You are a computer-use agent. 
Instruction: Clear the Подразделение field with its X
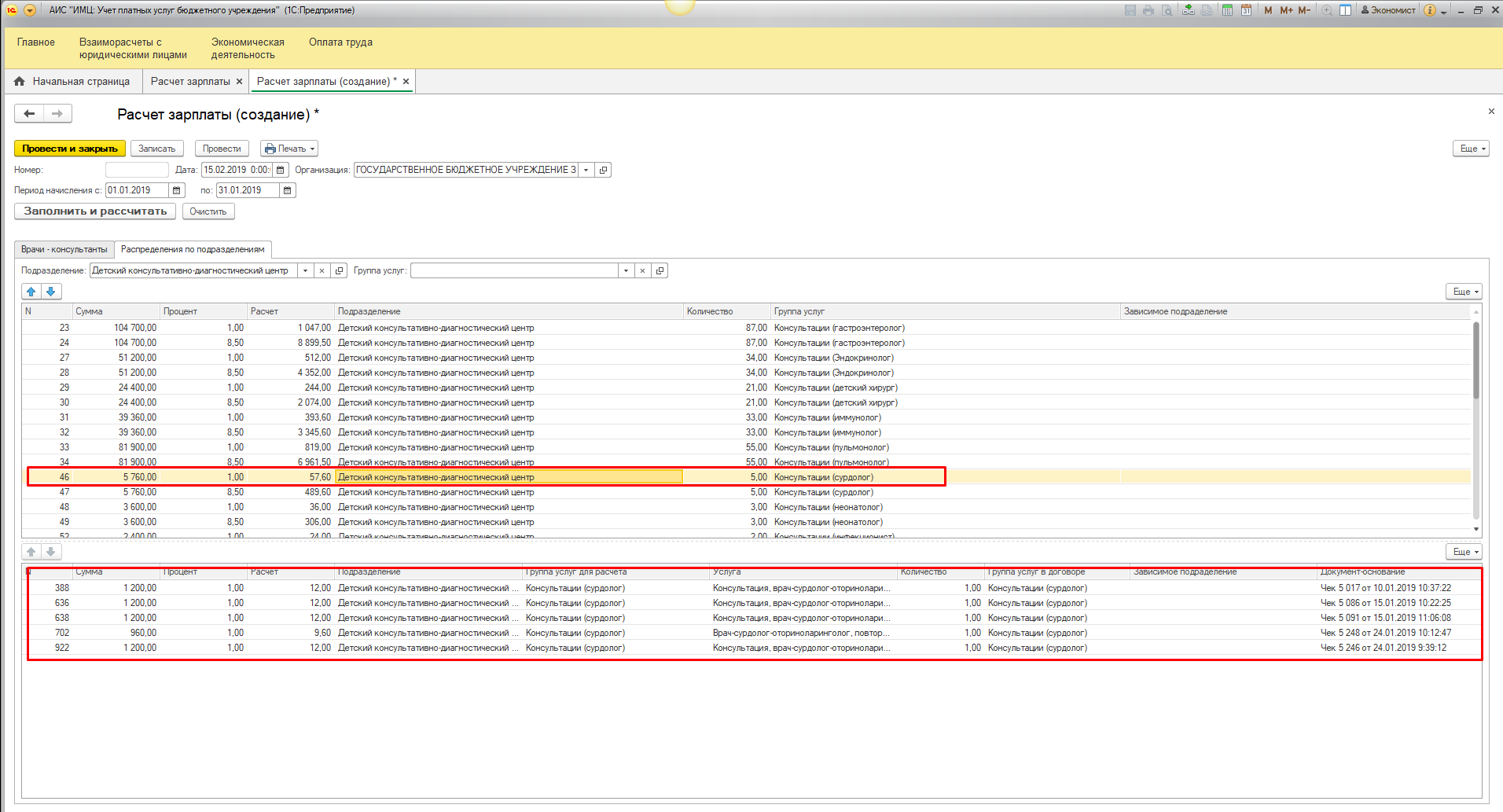322,270
